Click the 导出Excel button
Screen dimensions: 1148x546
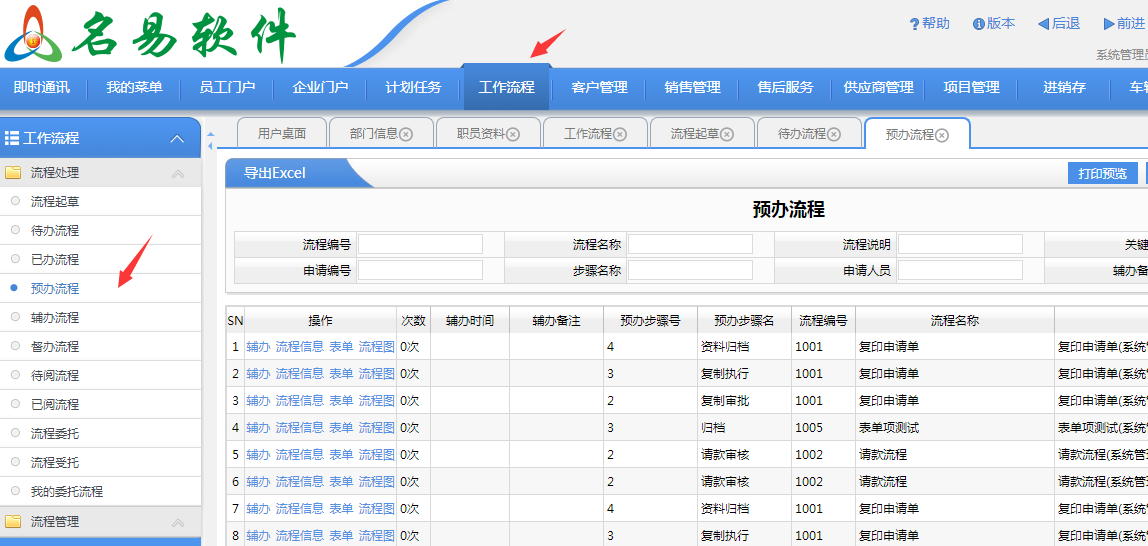[275, 173]
